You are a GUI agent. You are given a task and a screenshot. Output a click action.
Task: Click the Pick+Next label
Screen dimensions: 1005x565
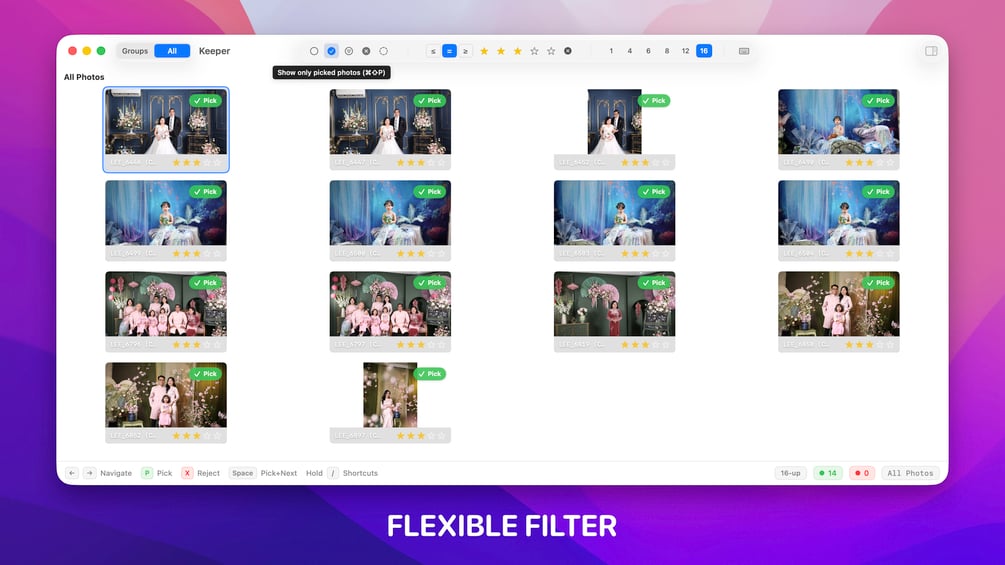click(279, 473)
